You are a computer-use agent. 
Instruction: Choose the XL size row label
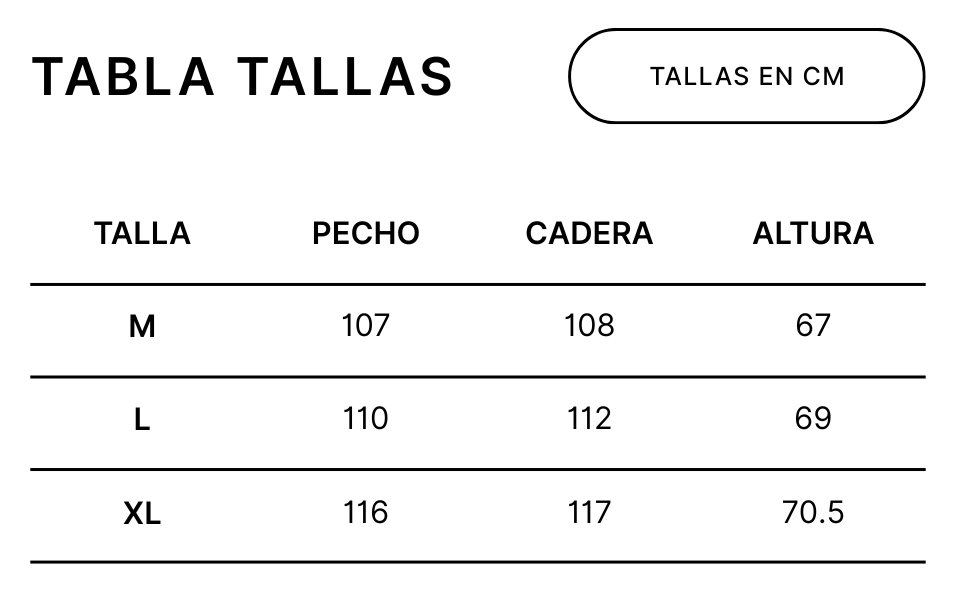point(142,514)
